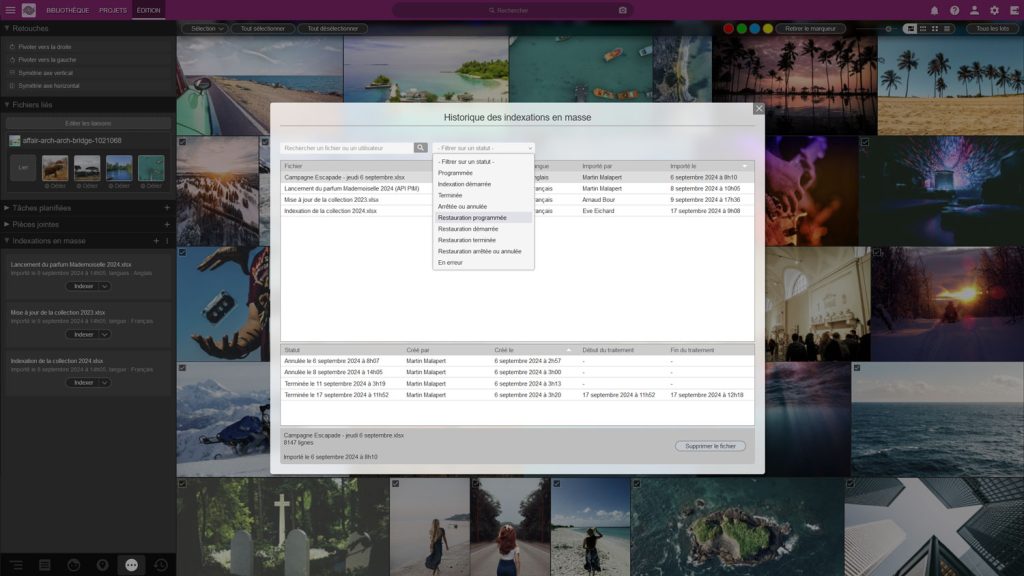Toggle checkbox on woman in blue dress photo
The image size is (1024, 576).
coord(396,484)
